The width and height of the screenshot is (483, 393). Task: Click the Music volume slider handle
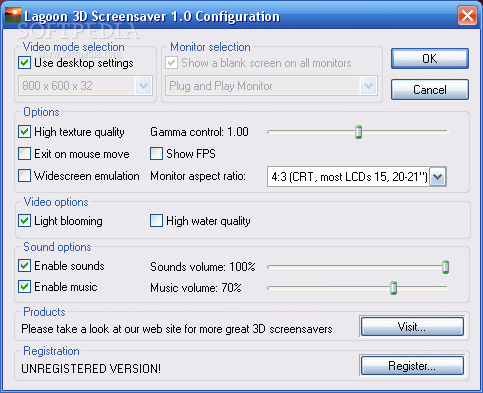(x=394, y=288)
